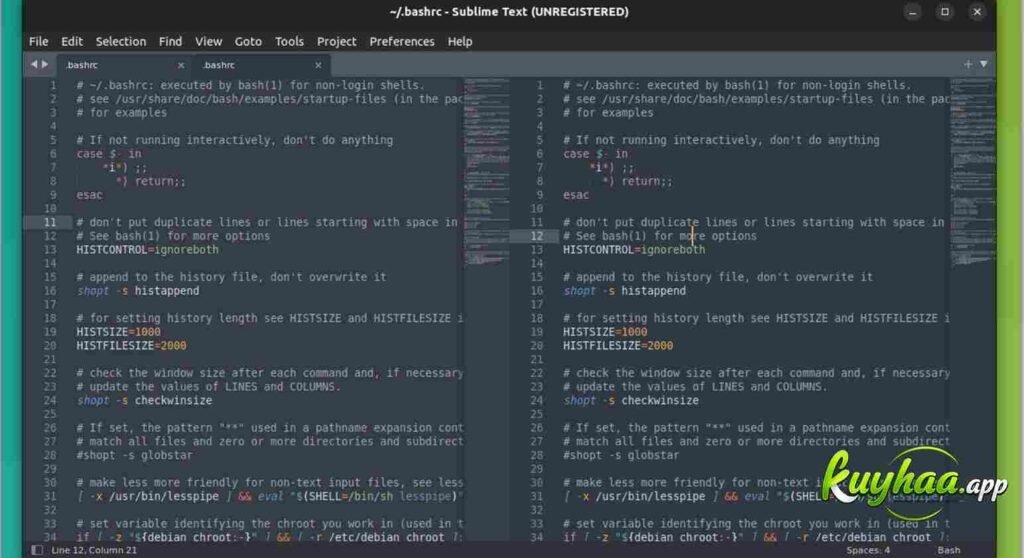Click 'shopt -s histappend' in left pane
1024x558 pixels.
(x=138, y=291)
